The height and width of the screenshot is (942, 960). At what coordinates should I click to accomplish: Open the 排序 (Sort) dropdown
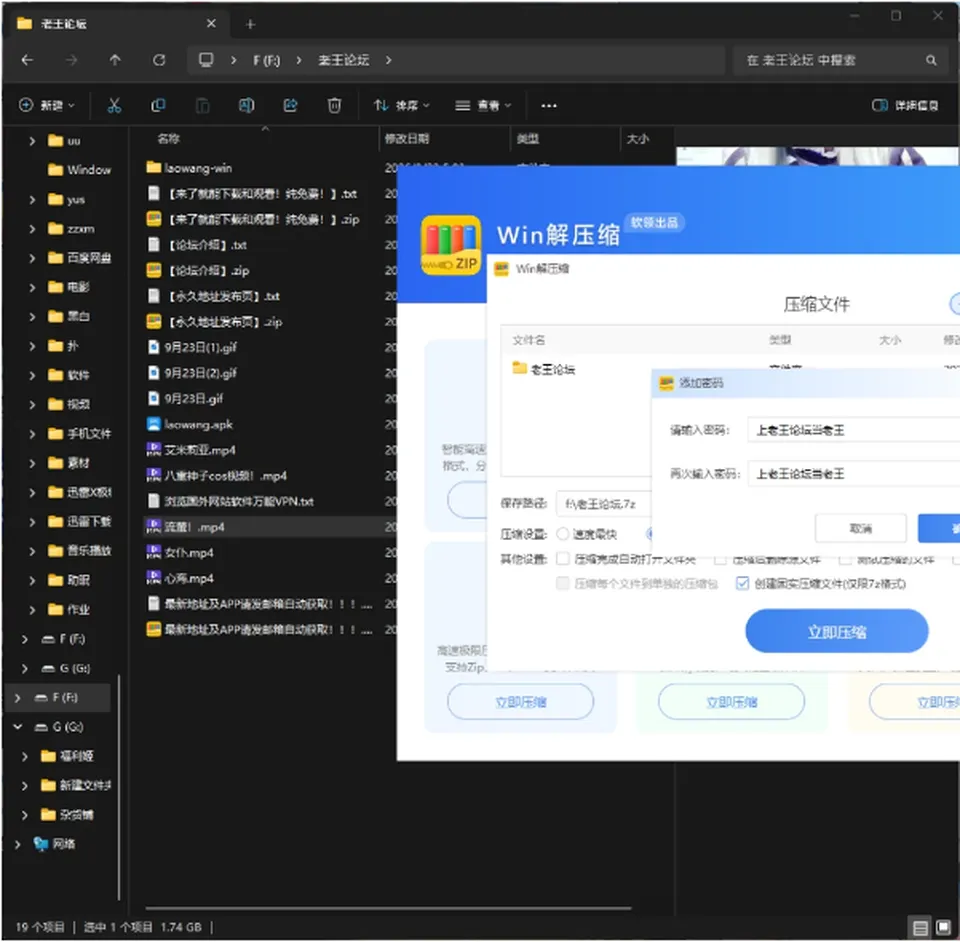click(402, 105)
